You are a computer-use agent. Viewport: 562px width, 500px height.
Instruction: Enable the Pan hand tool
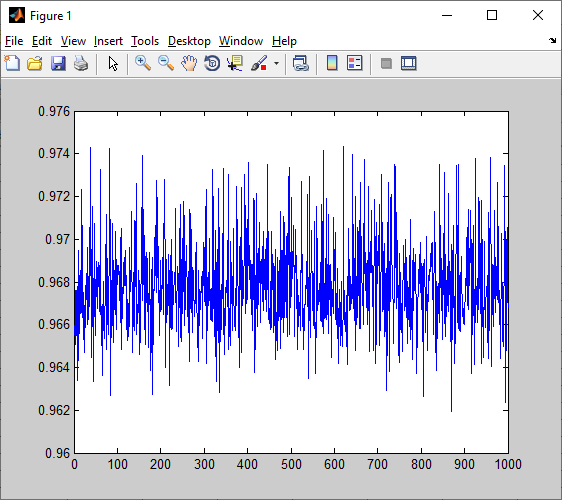click(189, 63)
